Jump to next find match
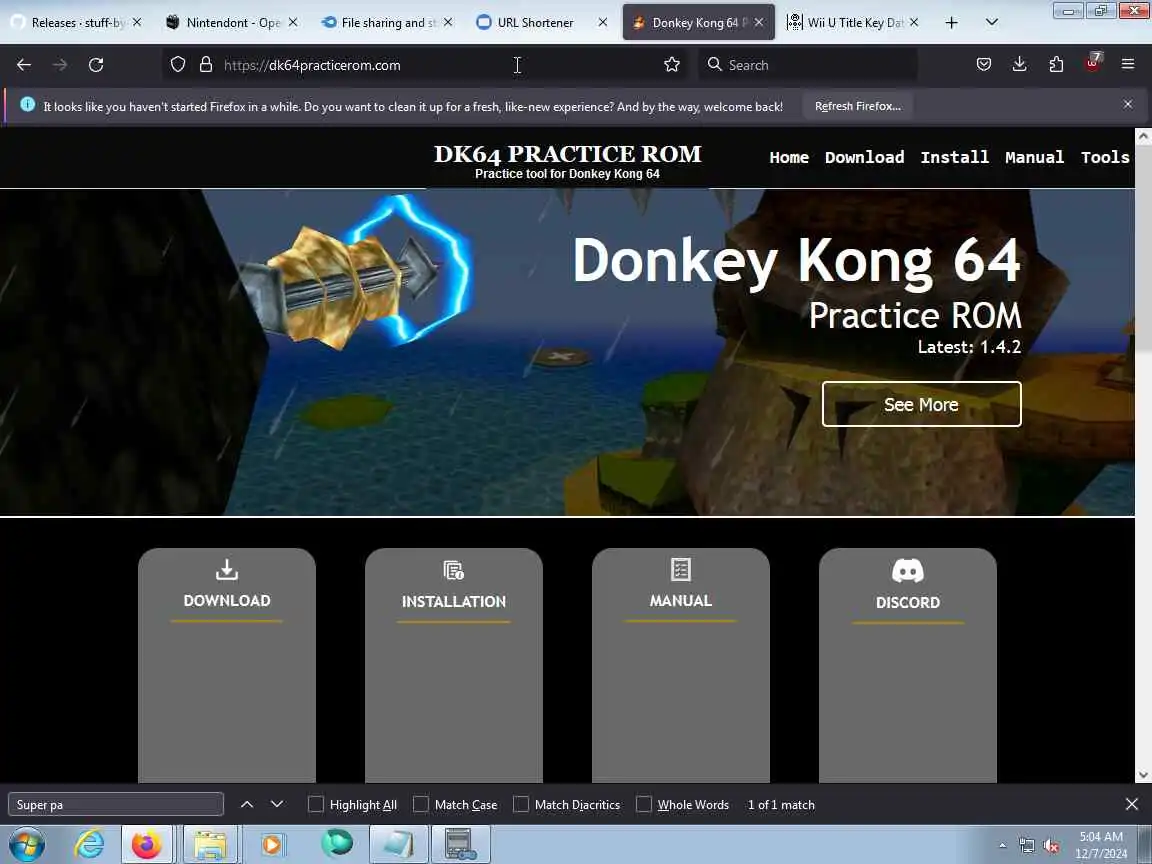 pos(277,804)
